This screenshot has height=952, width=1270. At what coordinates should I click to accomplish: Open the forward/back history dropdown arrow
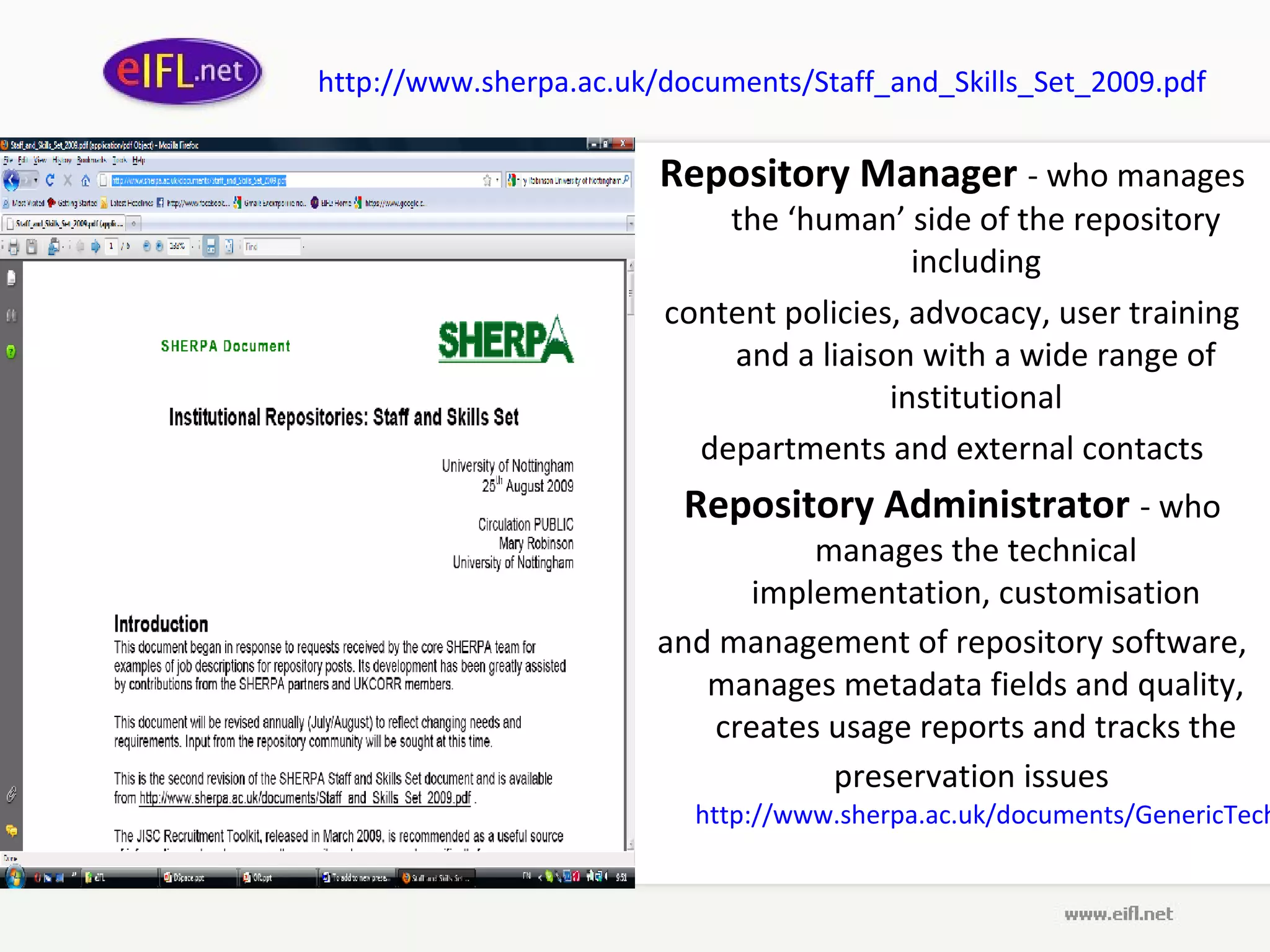click(x=36, y=180)
